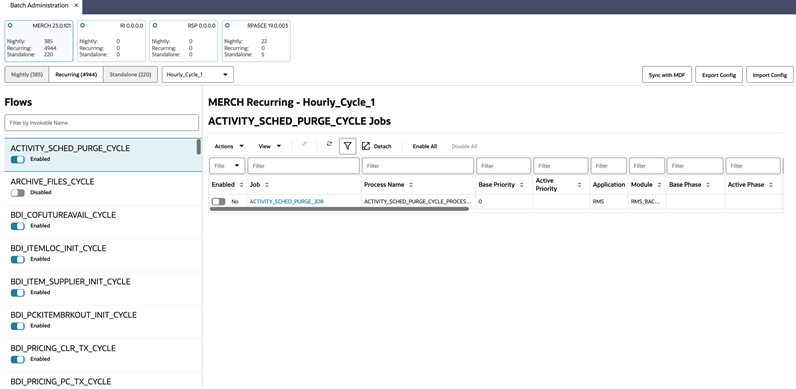Enable the ARCHIVE_FILES_CYCLE flow toggle
Image resolution: width=796 pixels, height=389 pixels.
pos(18,193)
